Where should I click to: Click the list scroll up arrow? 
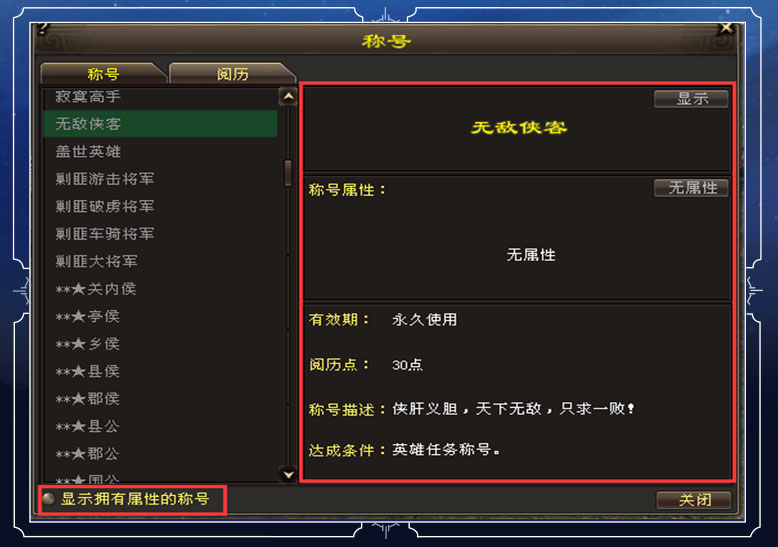coord(288,96)
